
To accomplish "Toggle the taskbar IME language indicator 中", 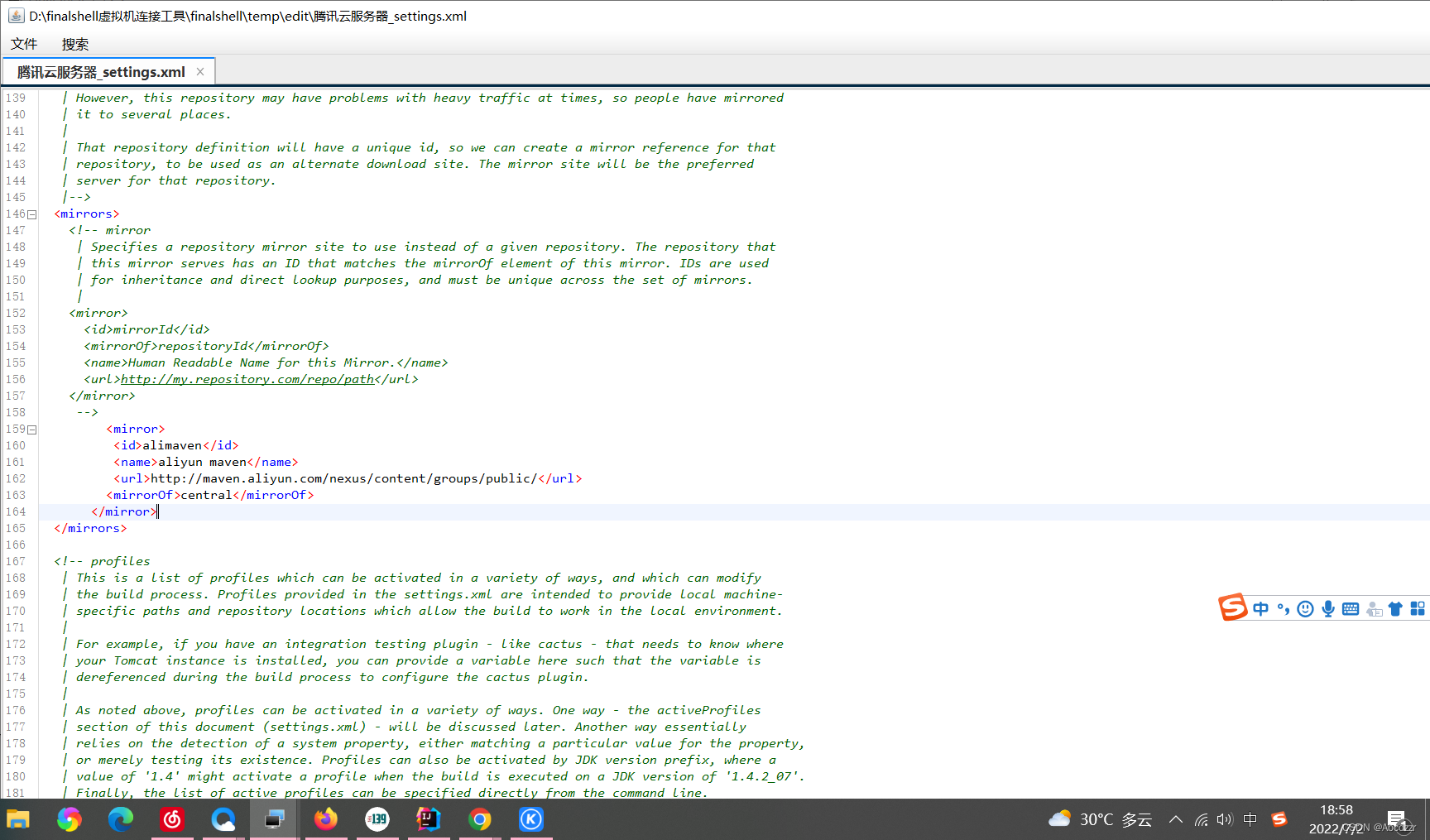I will tap(1250, 819).
